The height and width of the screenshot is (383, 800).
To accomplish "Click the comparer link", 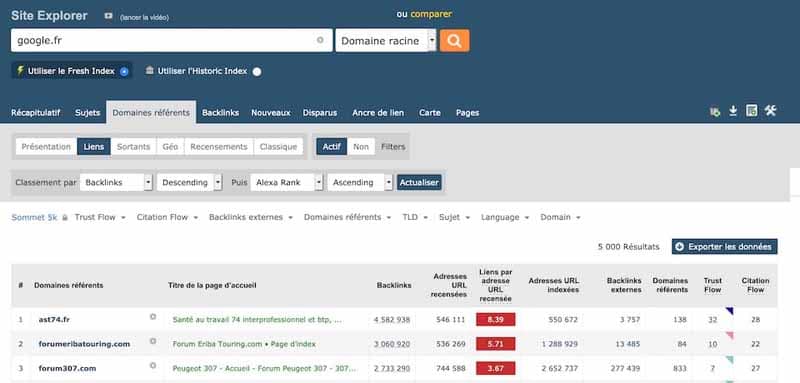I will pyautogui.click(x=431, y=14).
